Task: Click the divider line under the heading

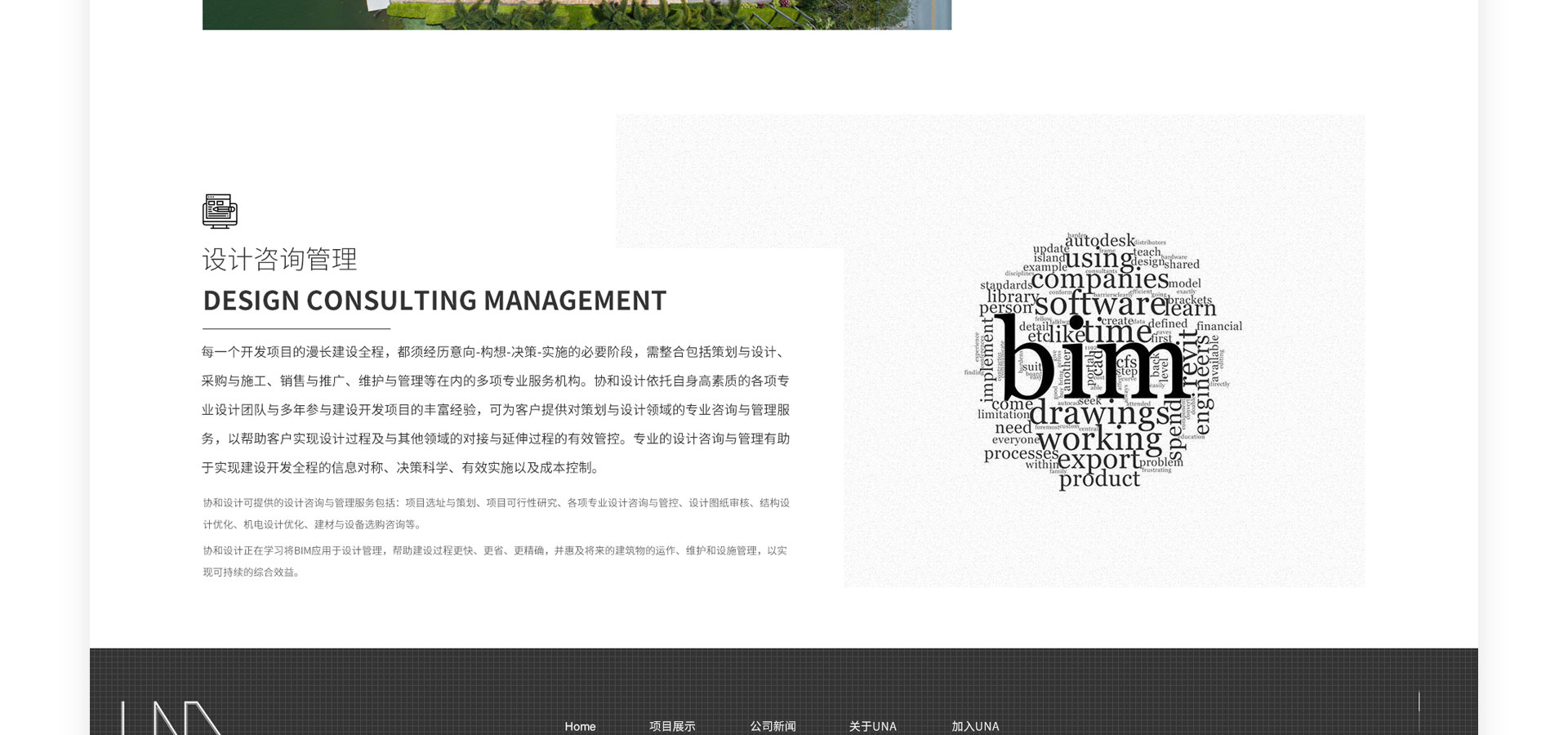Action: coord(296,328)
